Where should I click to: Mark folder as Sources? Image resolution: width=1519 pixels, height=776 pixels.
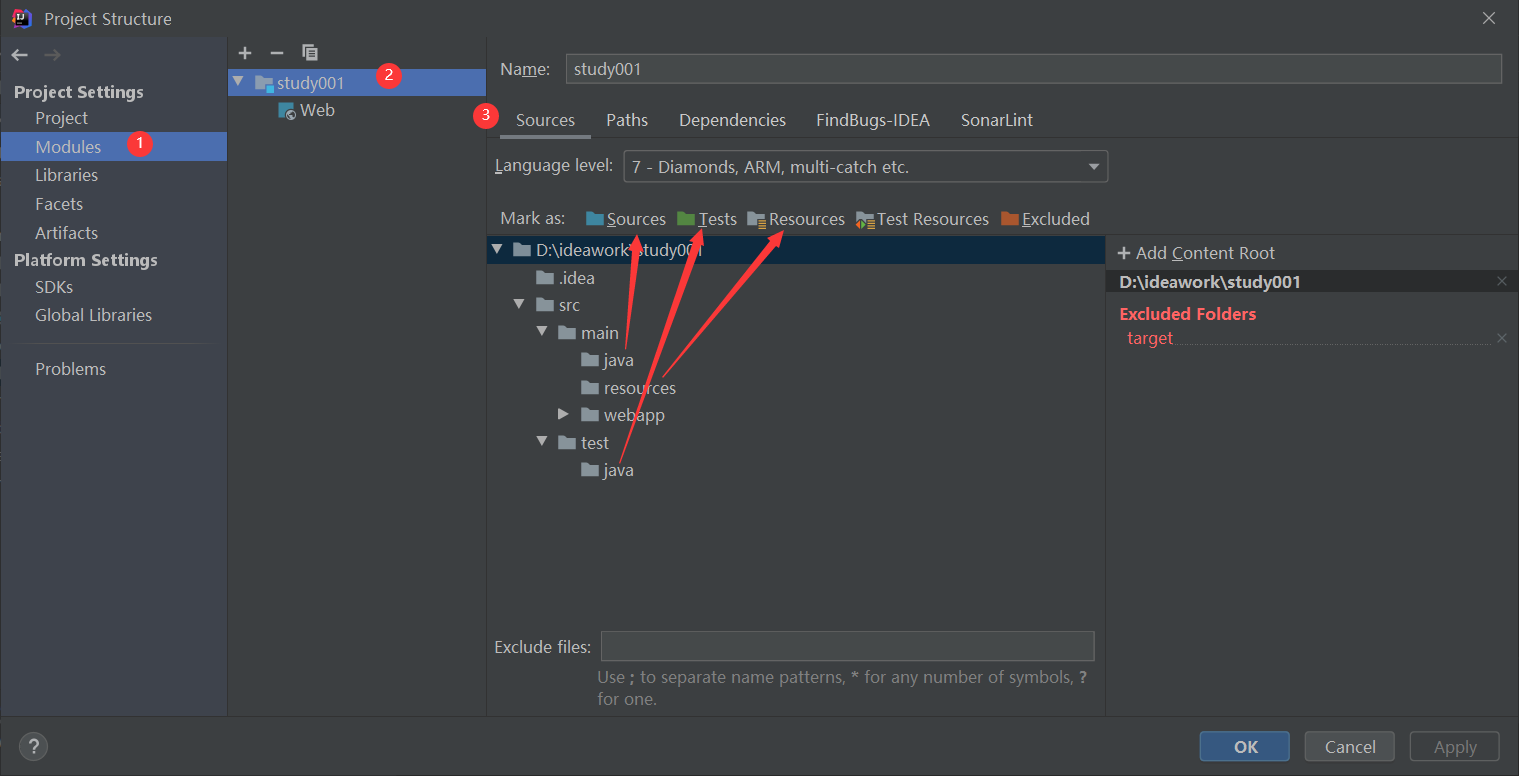626,219
